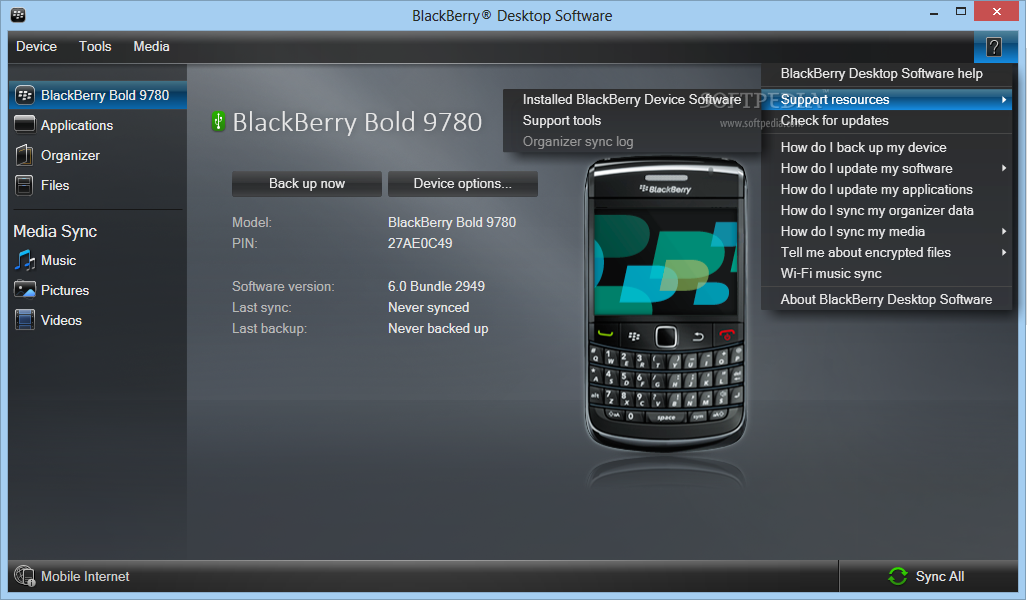Open the Media menu
Image resolution: width=1027 pixels, height=600 pixels.
tap(151, 47)
